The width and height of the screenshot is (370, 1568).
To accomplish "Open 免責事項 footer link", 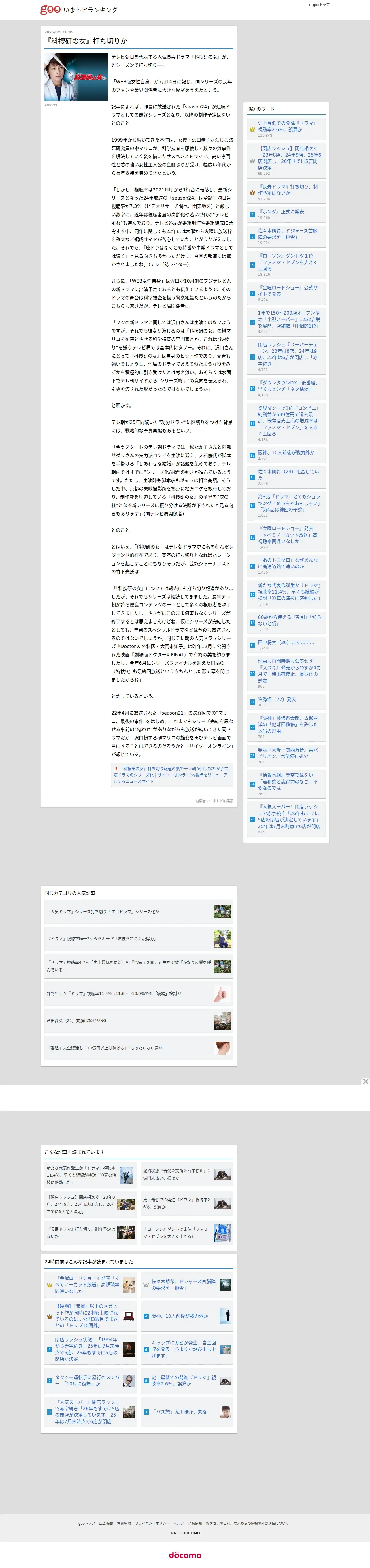I will click(124, 1524).
